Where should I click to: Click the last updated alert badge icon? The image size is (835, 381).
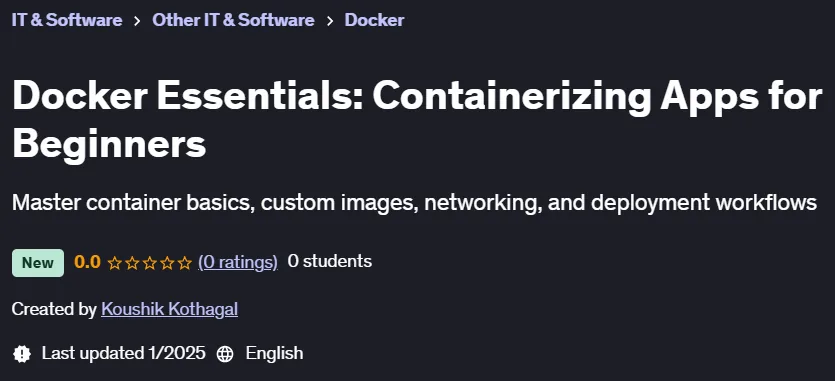(x=22, y=354)
